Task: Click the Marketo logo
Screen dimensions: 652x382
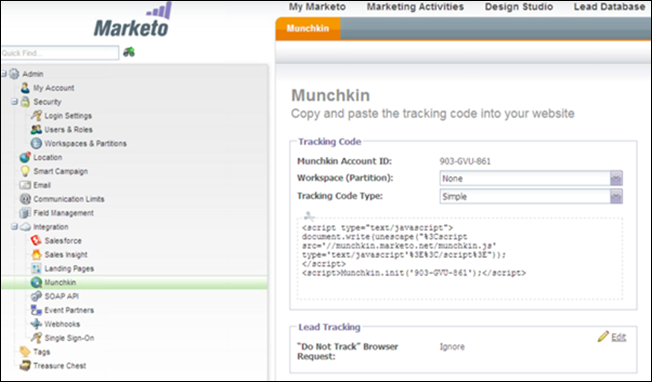Action: tap(132, 20)
